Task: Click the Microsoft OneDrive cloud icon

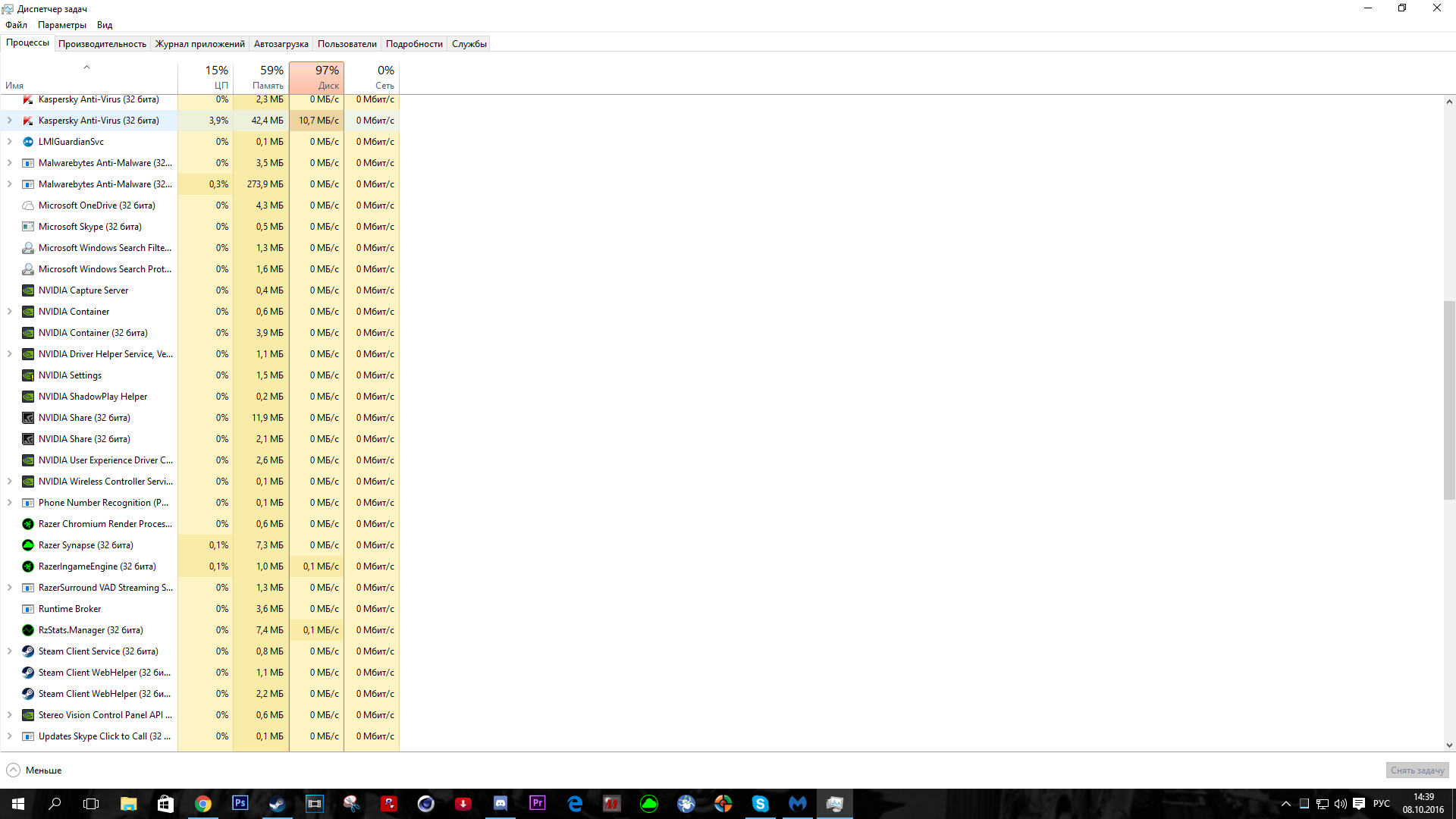Action: [28, 206]
